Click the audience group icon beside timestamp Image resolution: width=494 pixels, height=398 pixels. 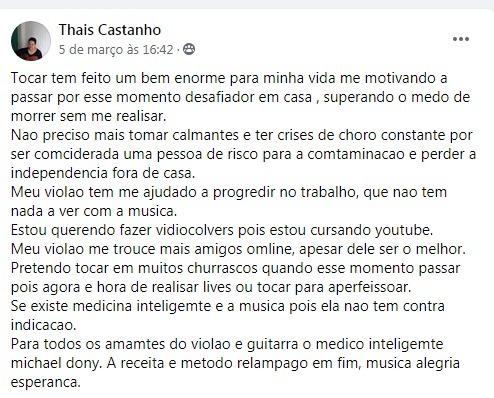pos(189,49)
